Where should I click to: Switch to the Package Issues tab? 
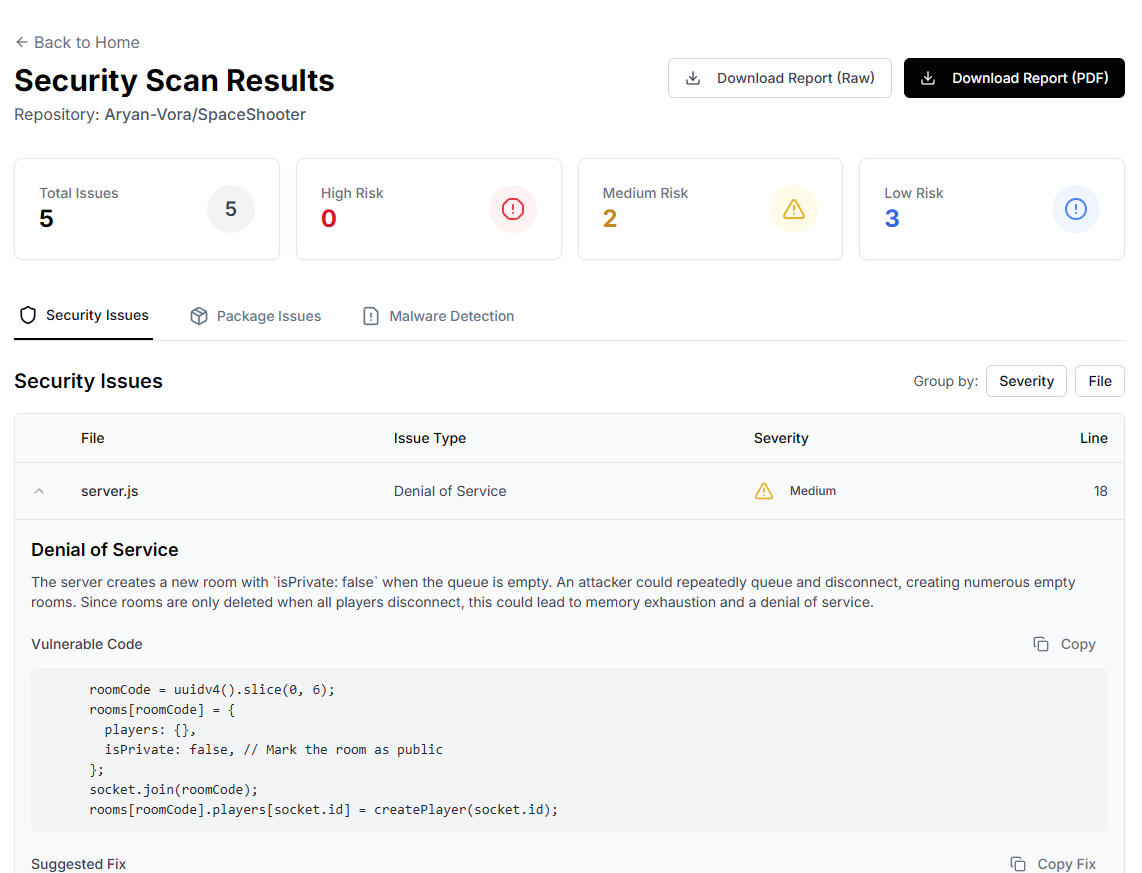pyautogui.click(x=256, y=316)
